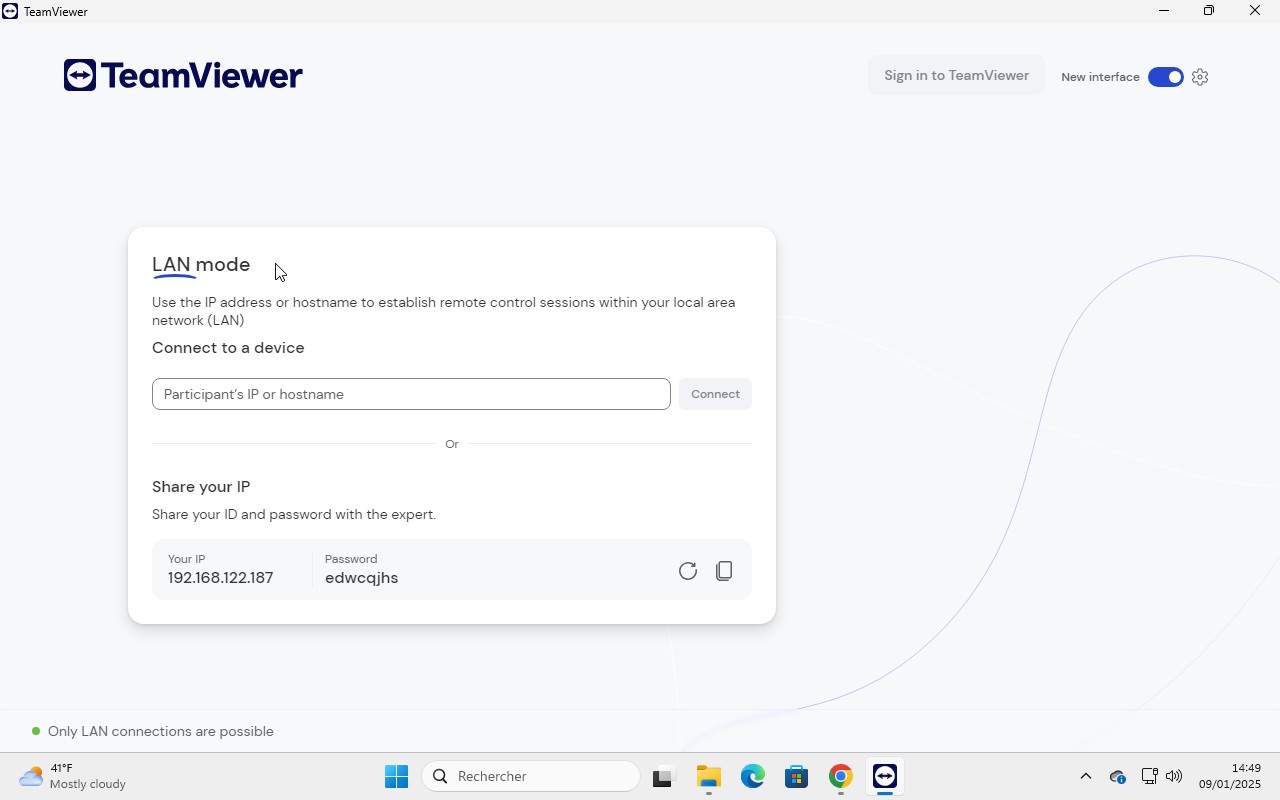
Task: Click TeamViewer icon in taskbar
Action: pos(885,777)
